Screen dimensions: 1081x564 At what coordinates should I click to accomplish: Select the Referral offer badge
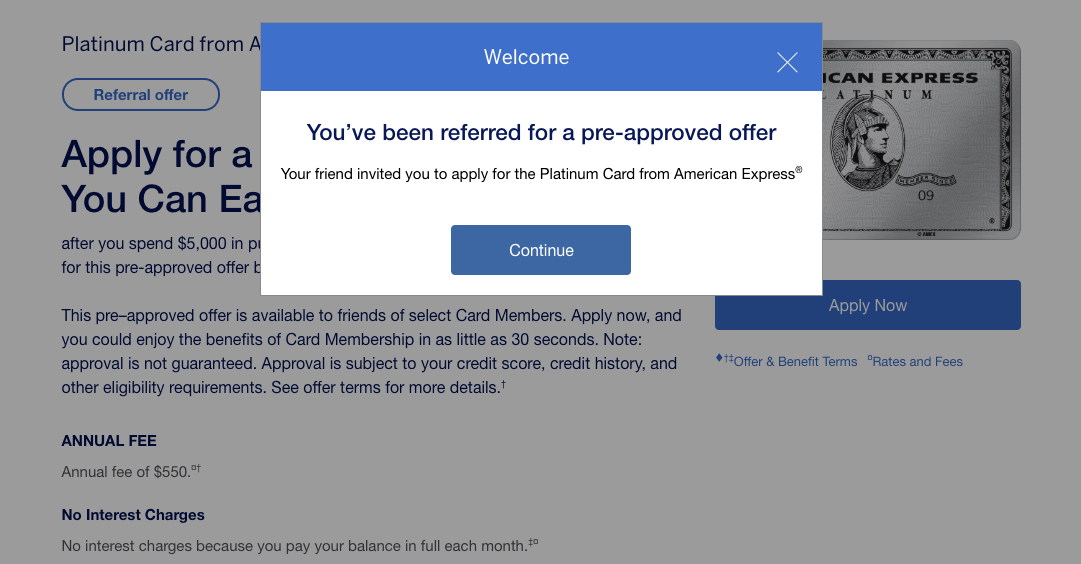point(141,94)
